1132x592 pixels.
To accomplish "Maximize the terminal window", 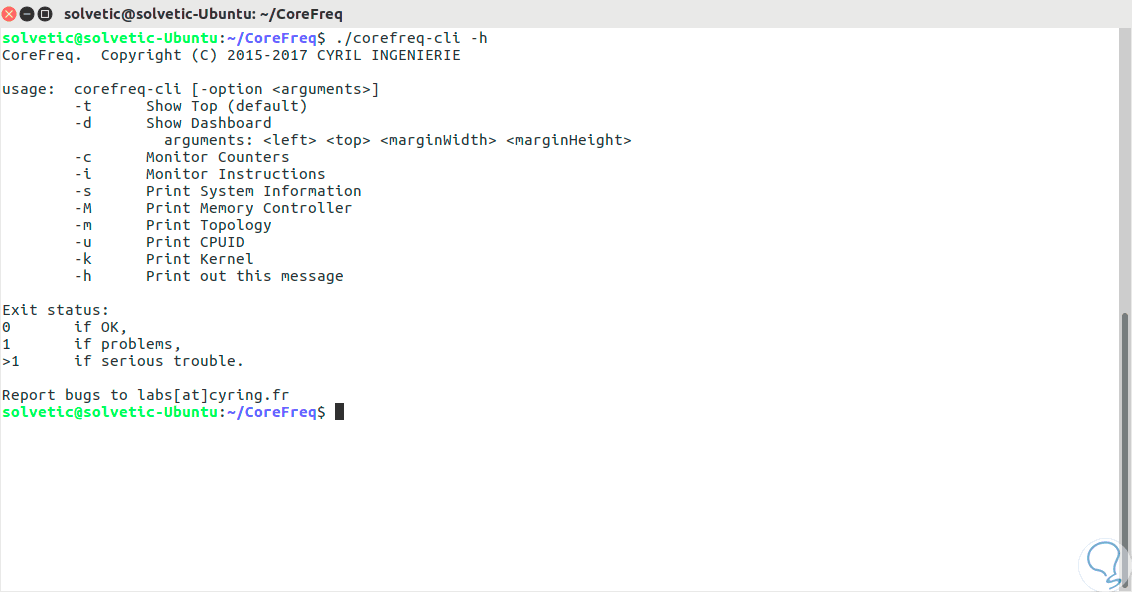I will (x=44, y=14).
